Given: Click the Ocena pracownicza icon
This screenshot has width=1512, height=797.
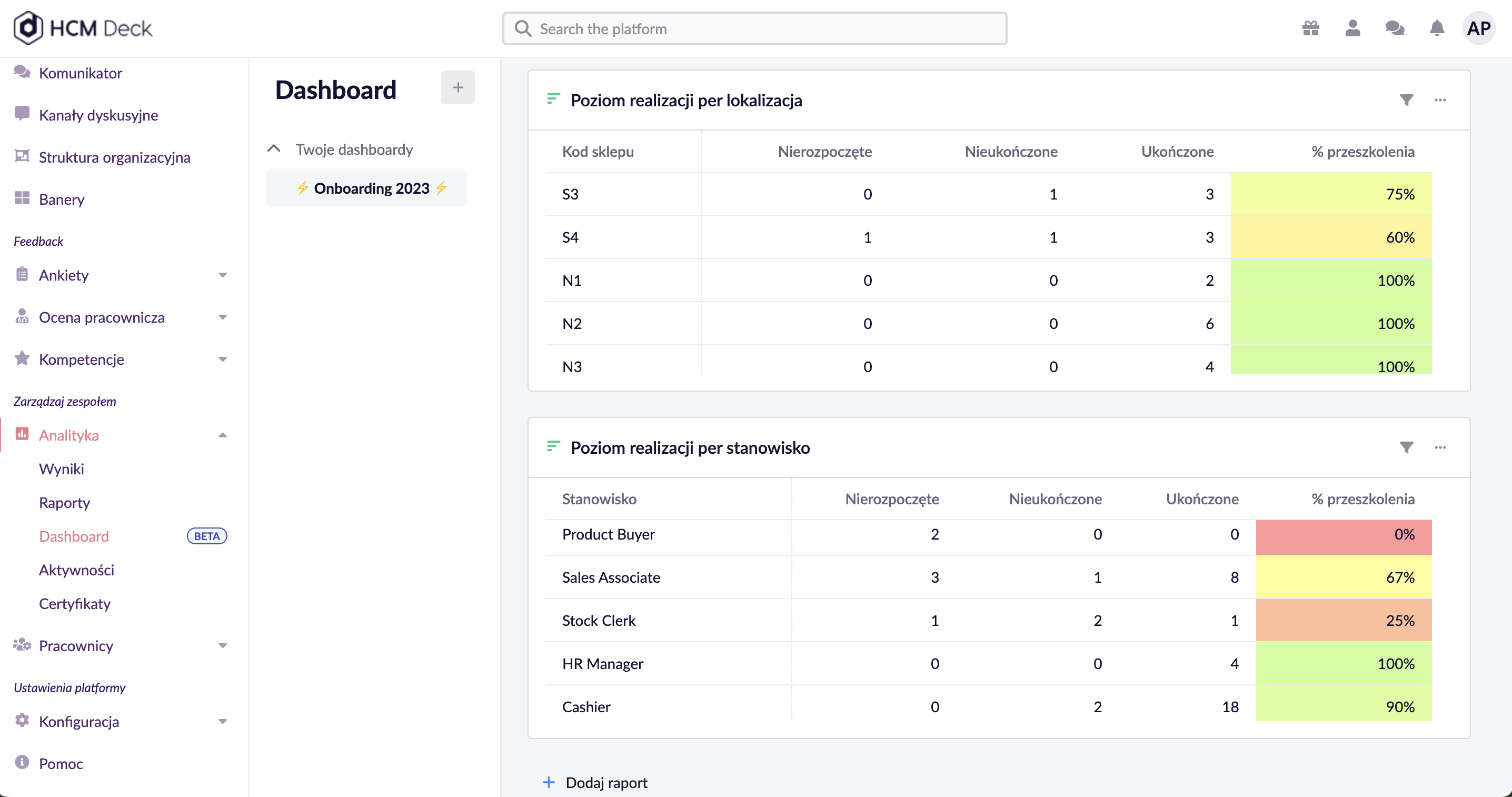Looking at the screenshot, I should pyautogui.click(x=22, y=316).
